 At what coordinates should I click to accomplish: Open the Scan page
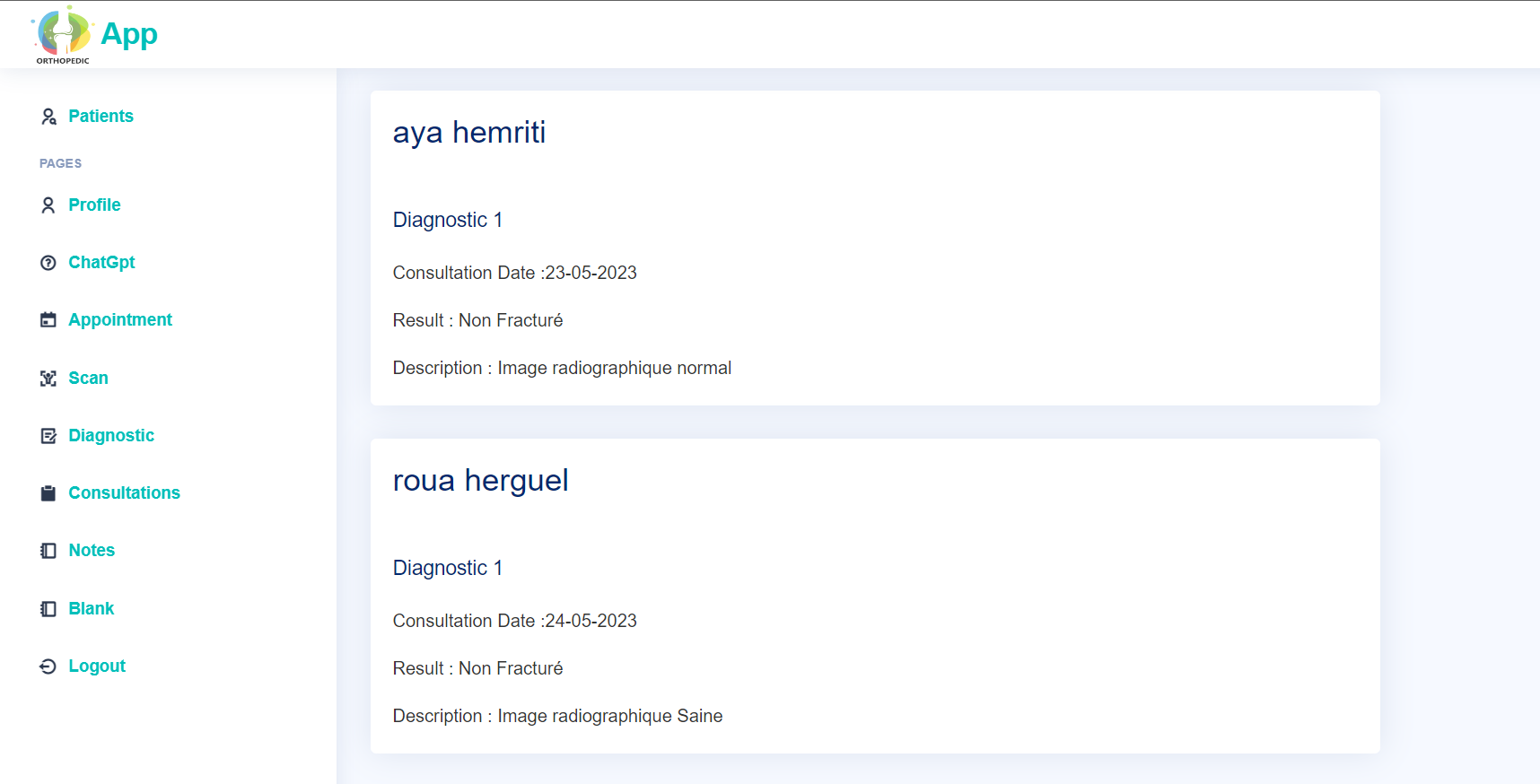88,378
